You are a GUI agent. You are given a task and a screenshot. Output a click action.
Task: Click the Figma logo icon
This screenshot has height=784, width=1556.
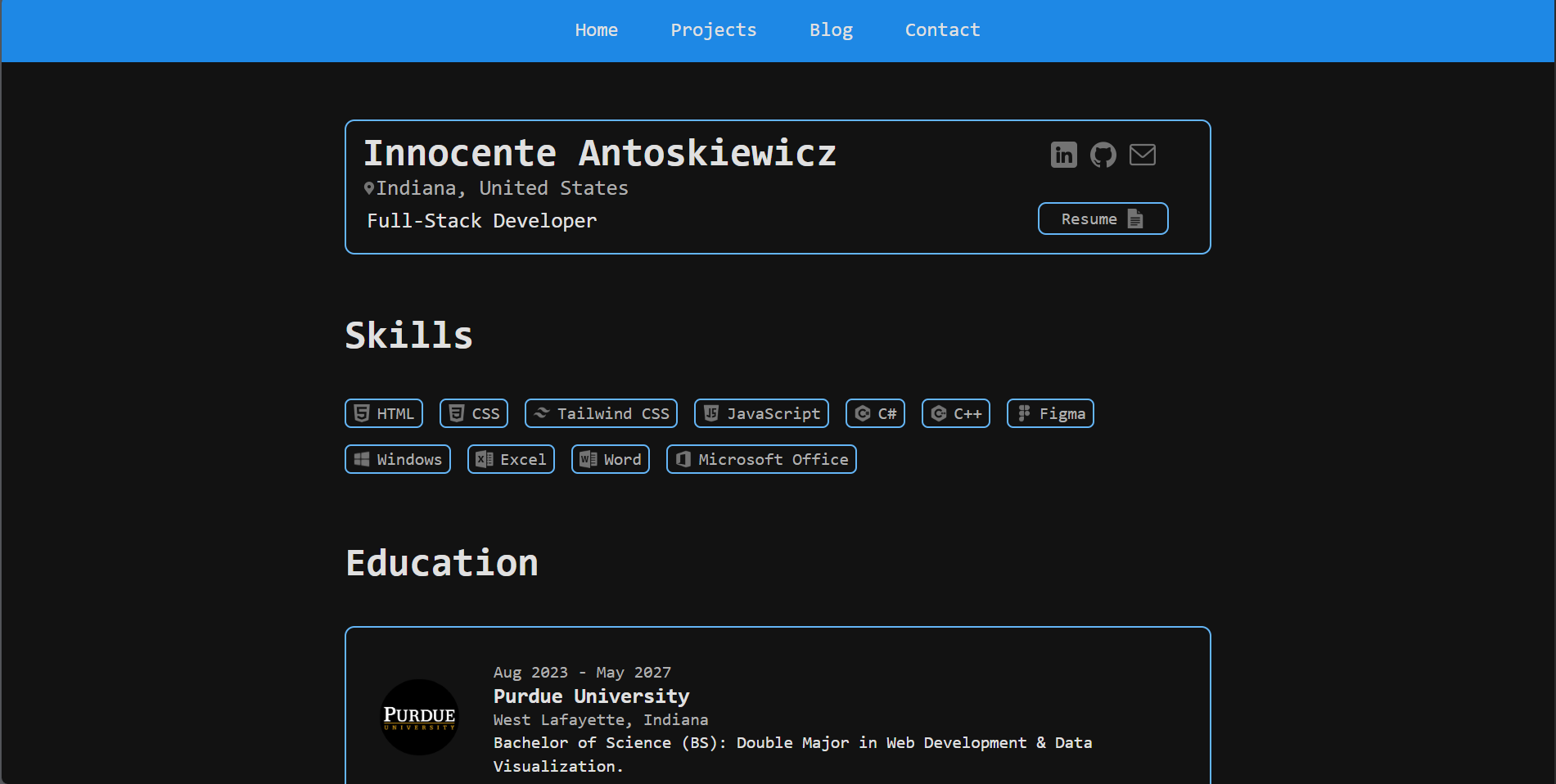1024,413
